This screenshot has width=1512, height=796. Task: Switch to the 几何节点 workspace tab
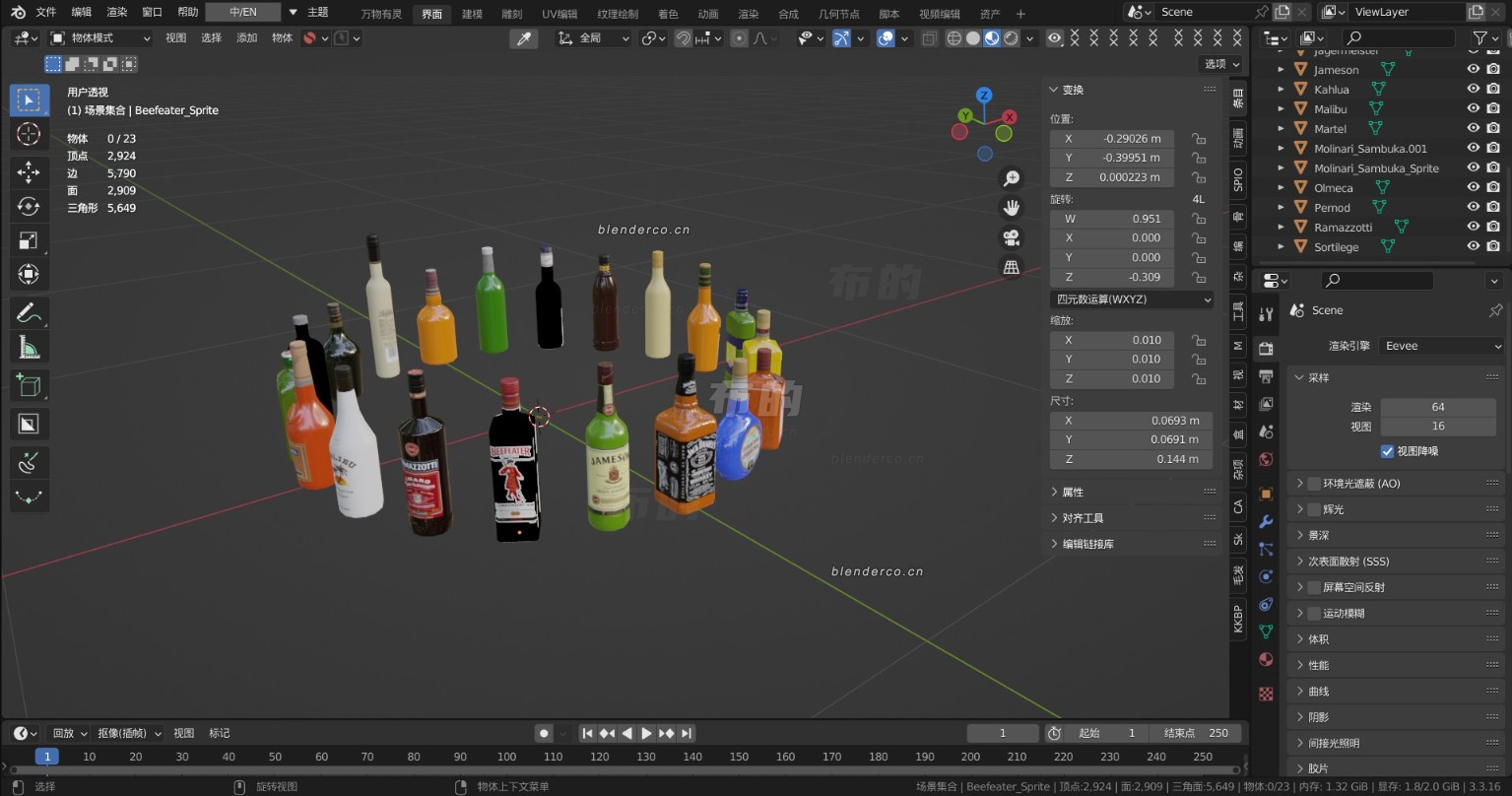tap(839, 14)
